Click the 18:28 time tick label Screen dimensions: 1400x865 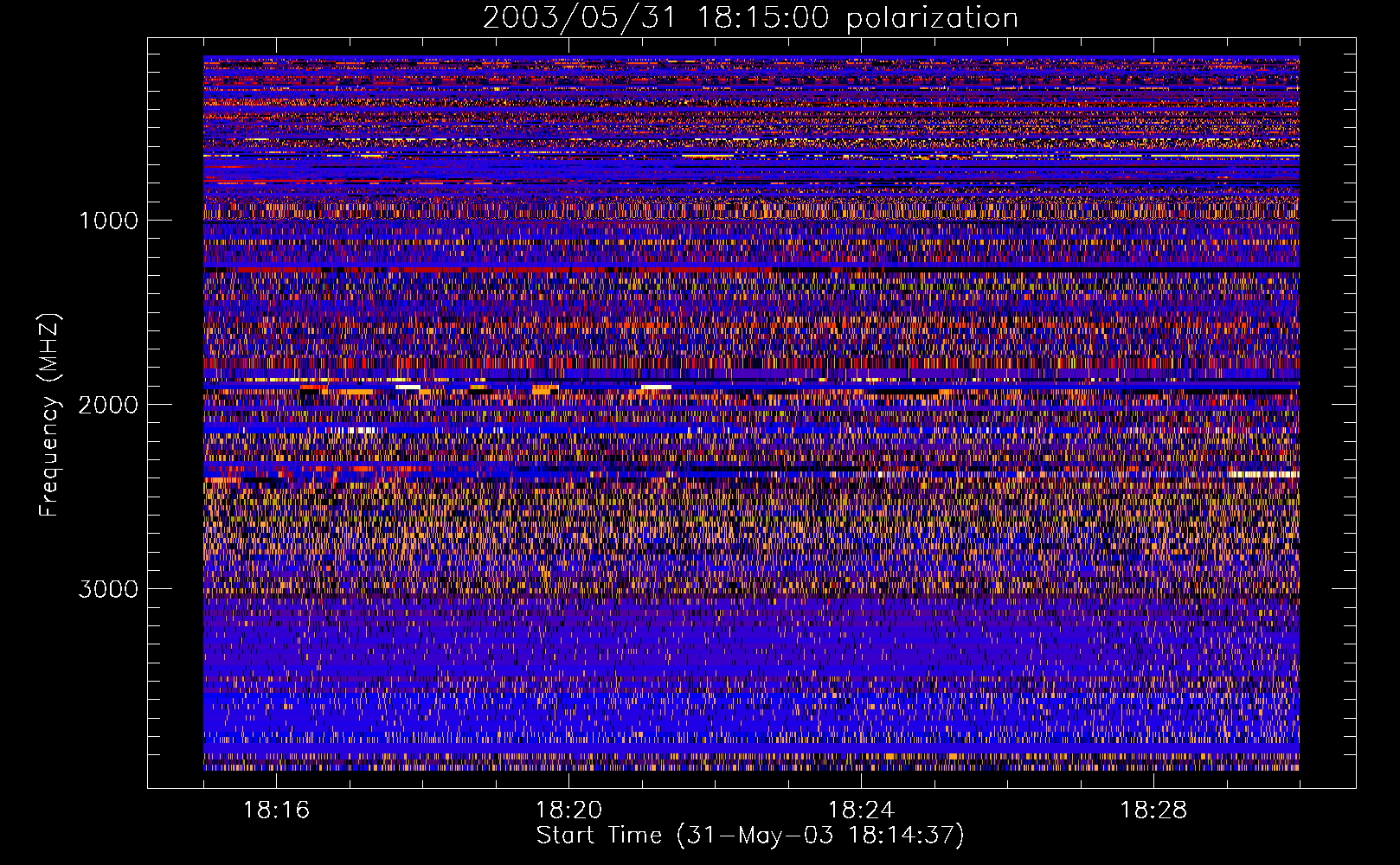tap(1153, 811)
